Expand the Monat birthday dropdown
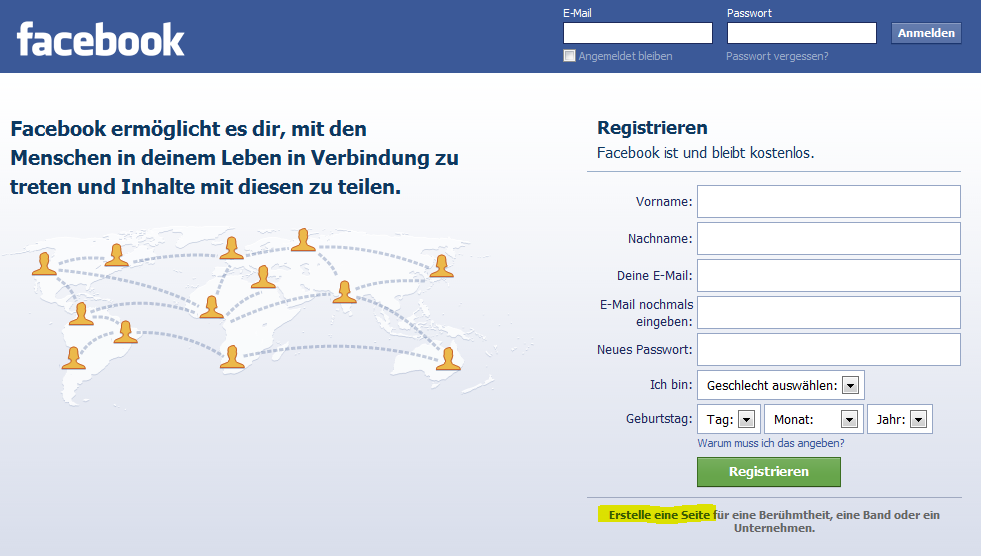Image resolution: width=981 pixels, height=556 pixels. (814, 419)
